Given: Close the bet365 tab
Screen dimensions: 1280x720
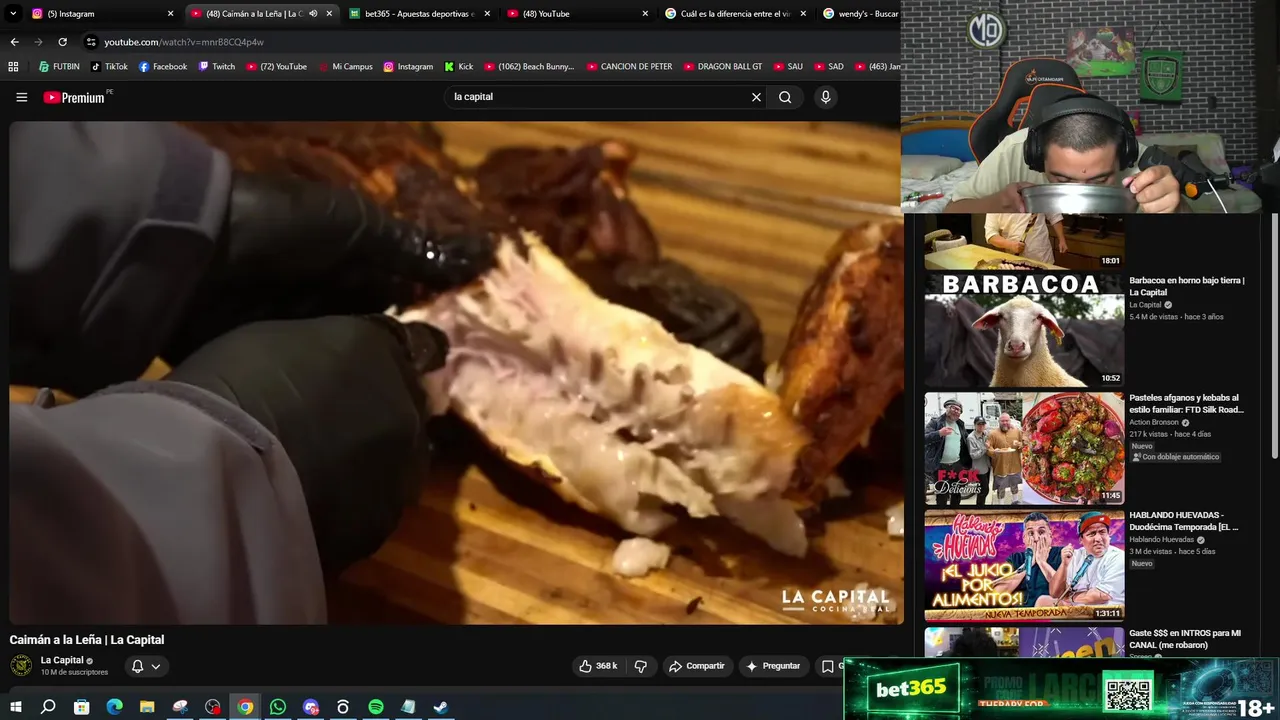Looking at the screenshot, I should (x=487, y=14).
